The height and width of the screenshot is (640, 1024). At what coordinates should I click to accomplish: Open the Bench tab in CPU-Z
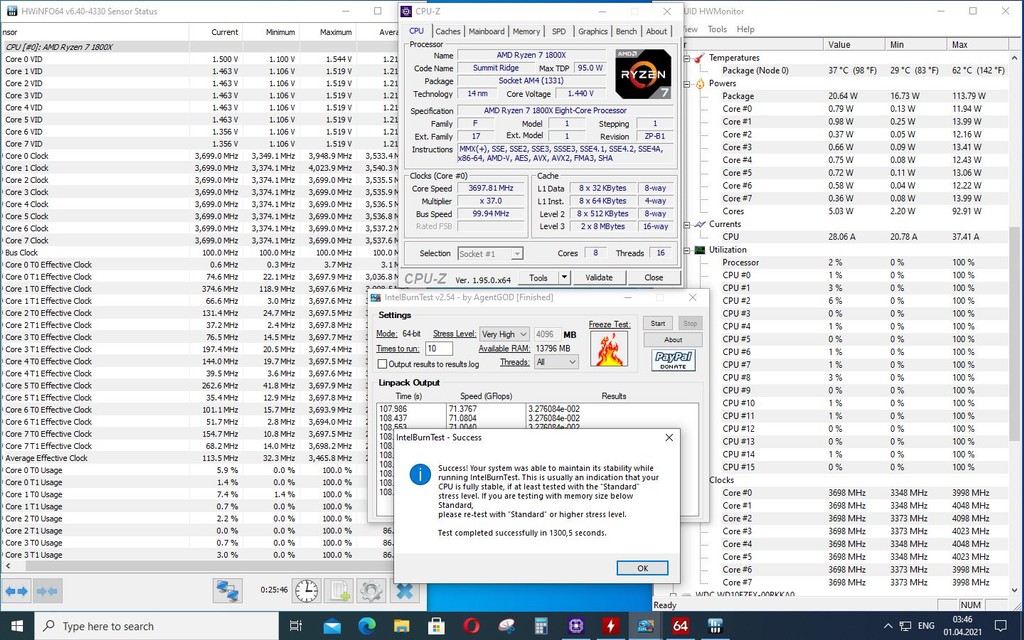click(x=626, y=31)
